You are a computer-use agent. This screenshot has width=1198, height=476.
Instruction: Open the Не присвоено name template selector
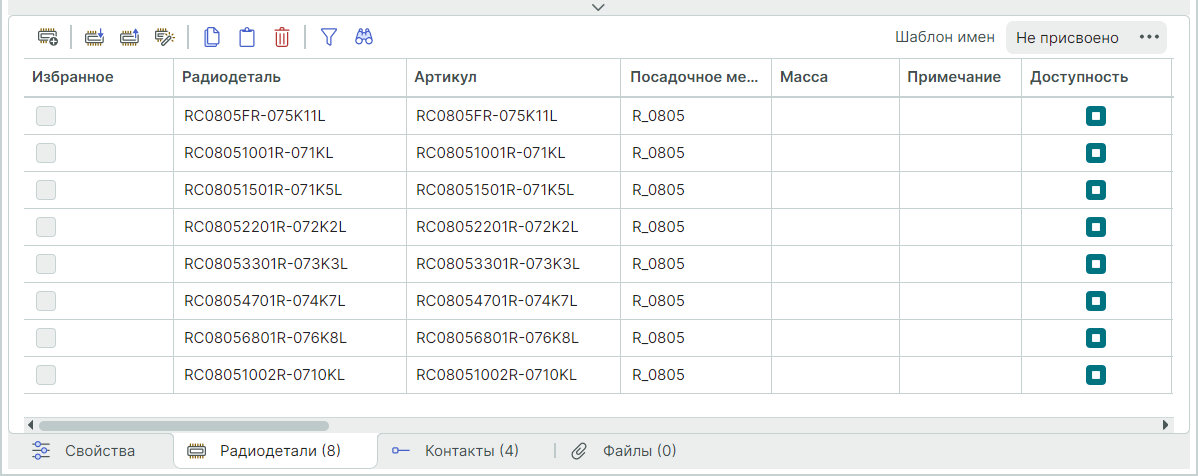pos(1086,37)
